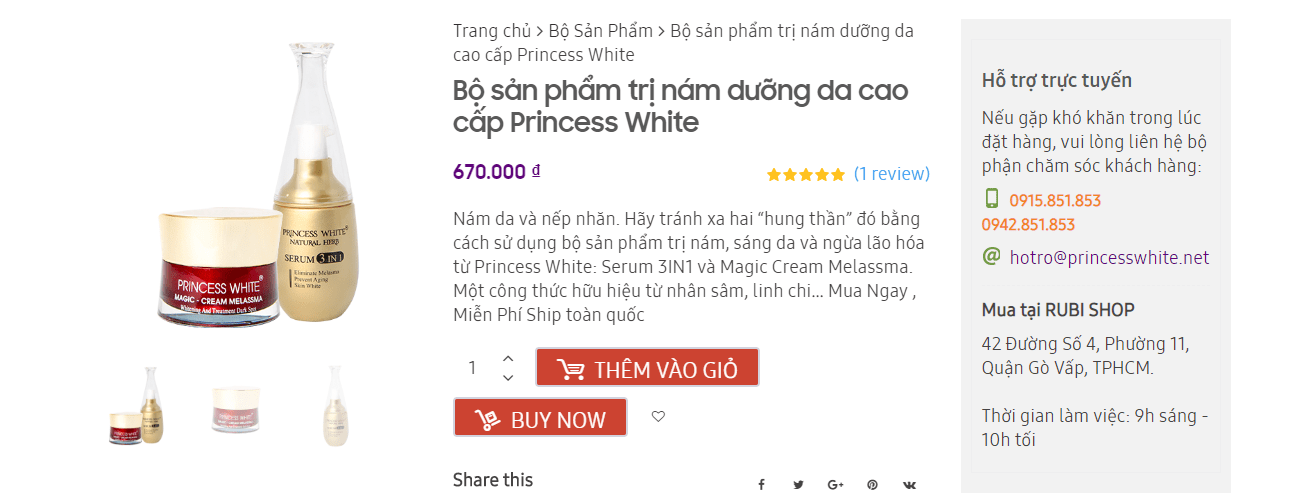The image size is (1292, 502).
Task: View the gold serum bottle thumbnail
Action: (336, 407)
